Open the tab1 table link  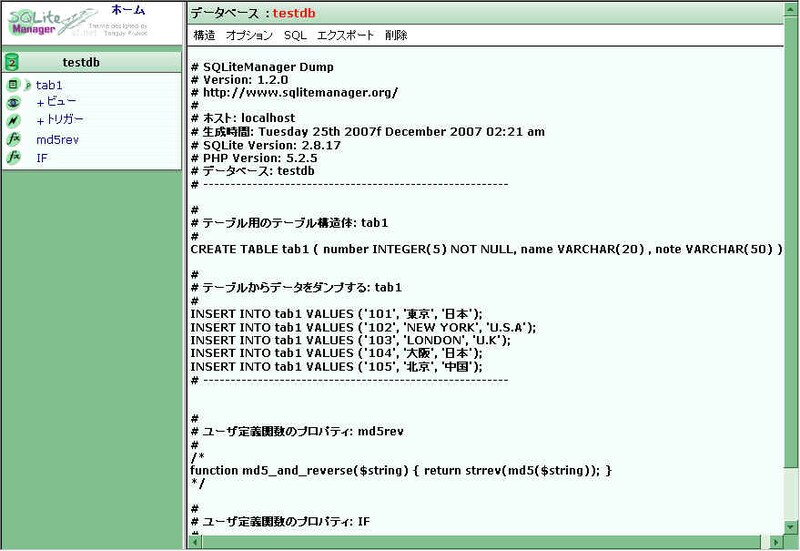pyautogui.click(x=49, y=85)
